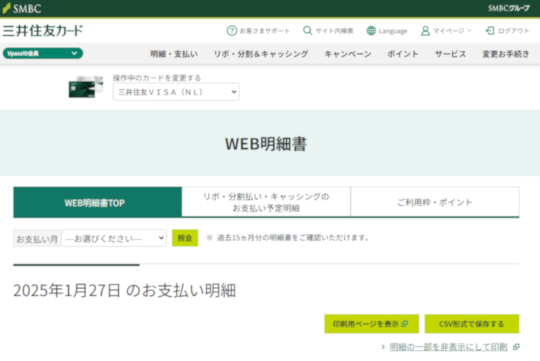Open the Language text link
Screen dimensions: 540x361
coord(393,31)
